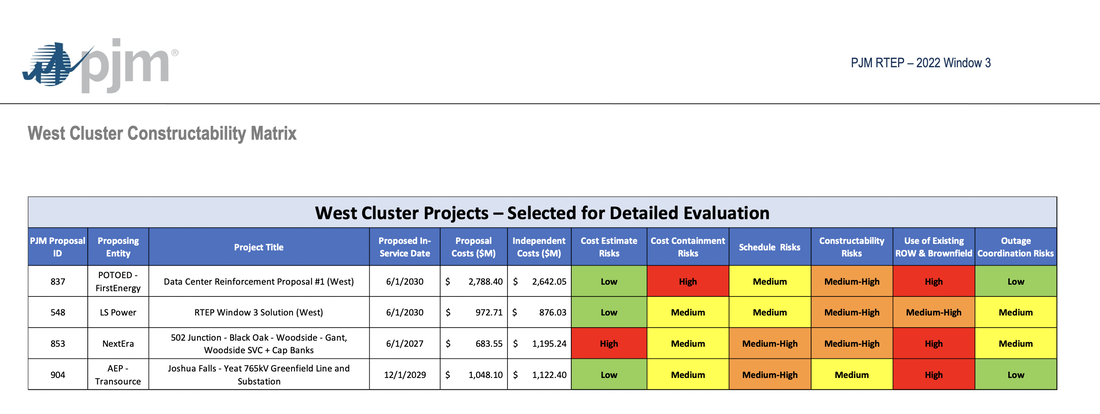Click 'Medium-High' Constructability cell for 837

[x=852, y=281]
